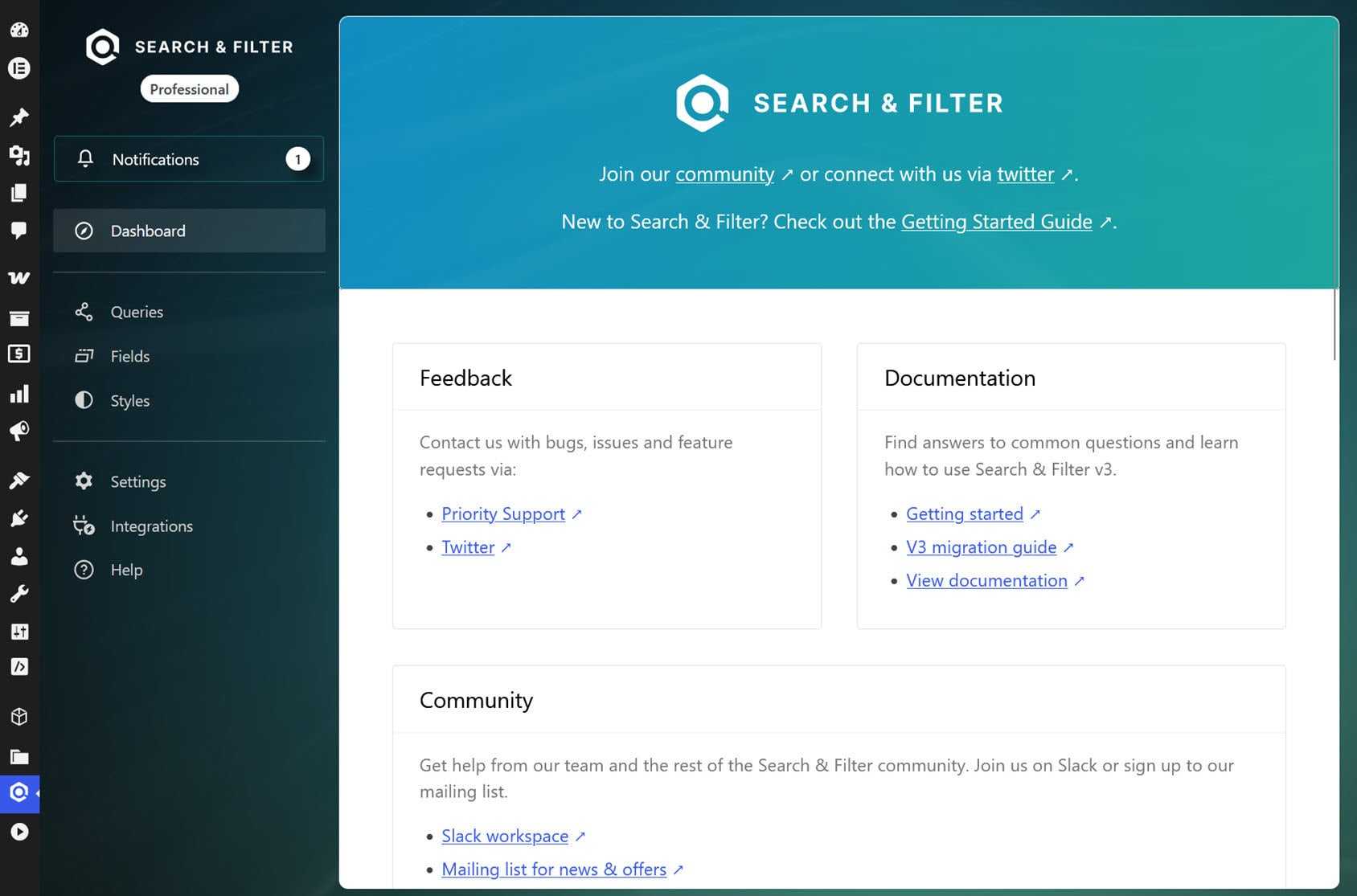Open the V3 migration guide link
Viewport: 1357px width, 896px height.
[x=982, y=547]
